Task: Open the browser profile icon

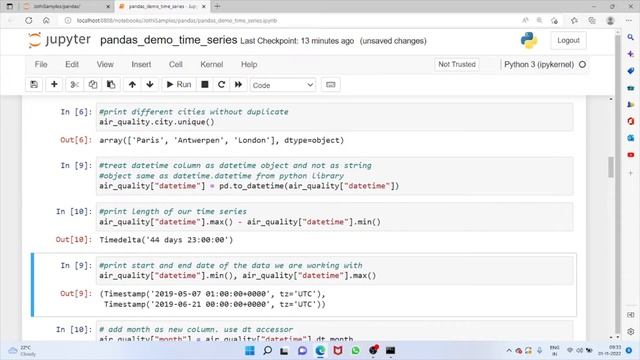Action: [610, 20]
